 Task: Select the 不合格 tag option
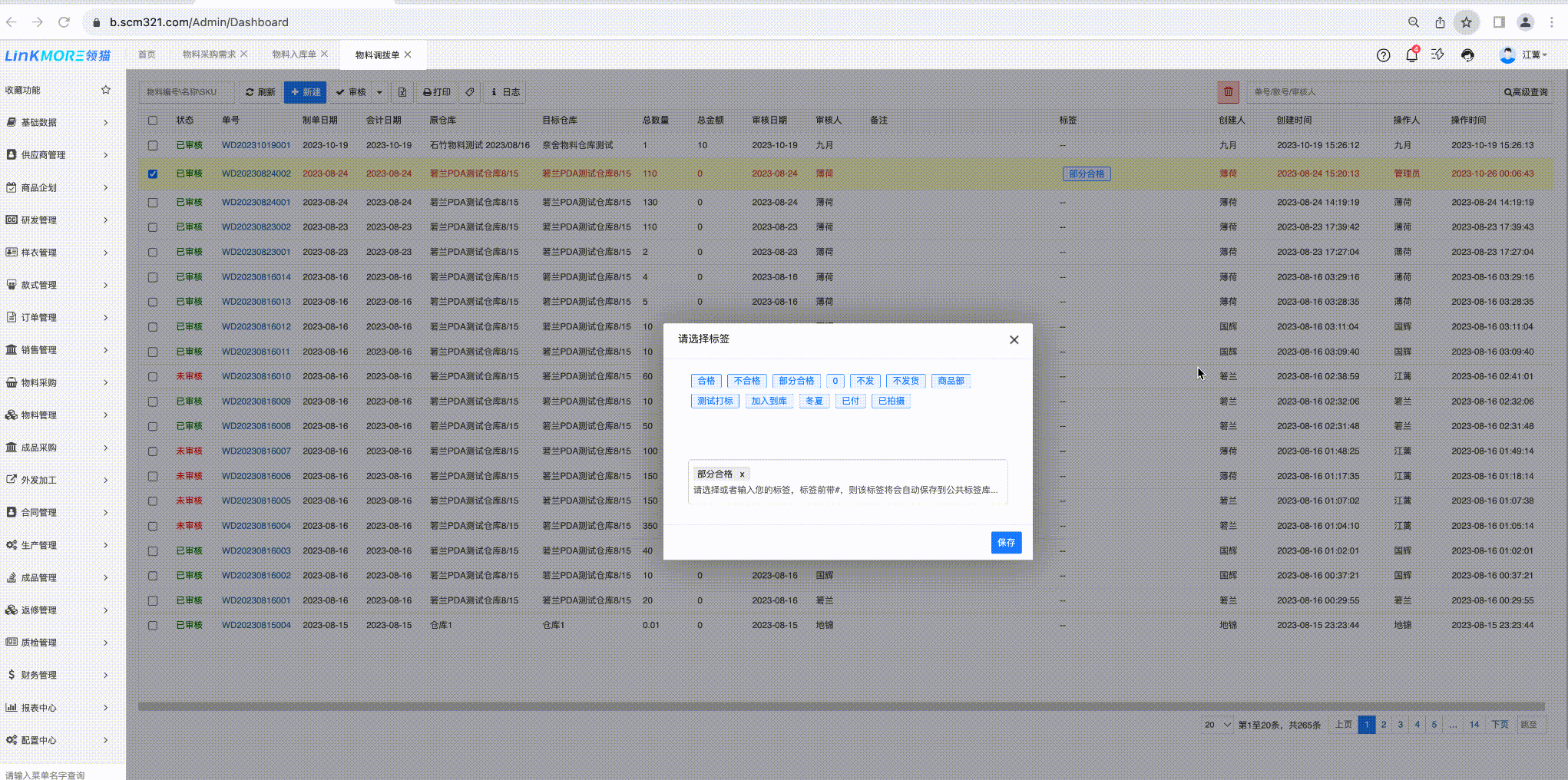tap(746, 381)
